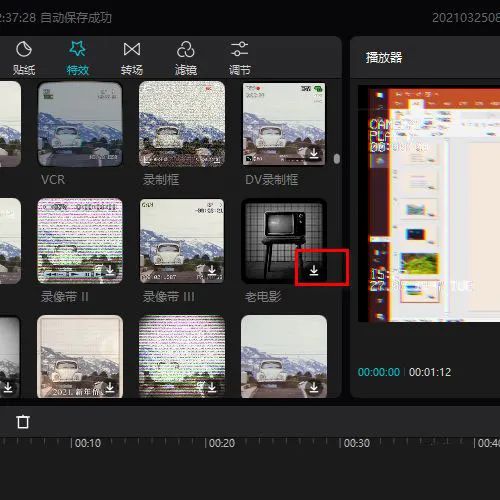Download the bottom-right car effect
Screen dimensions: 500x500
[x=314, y=387]
